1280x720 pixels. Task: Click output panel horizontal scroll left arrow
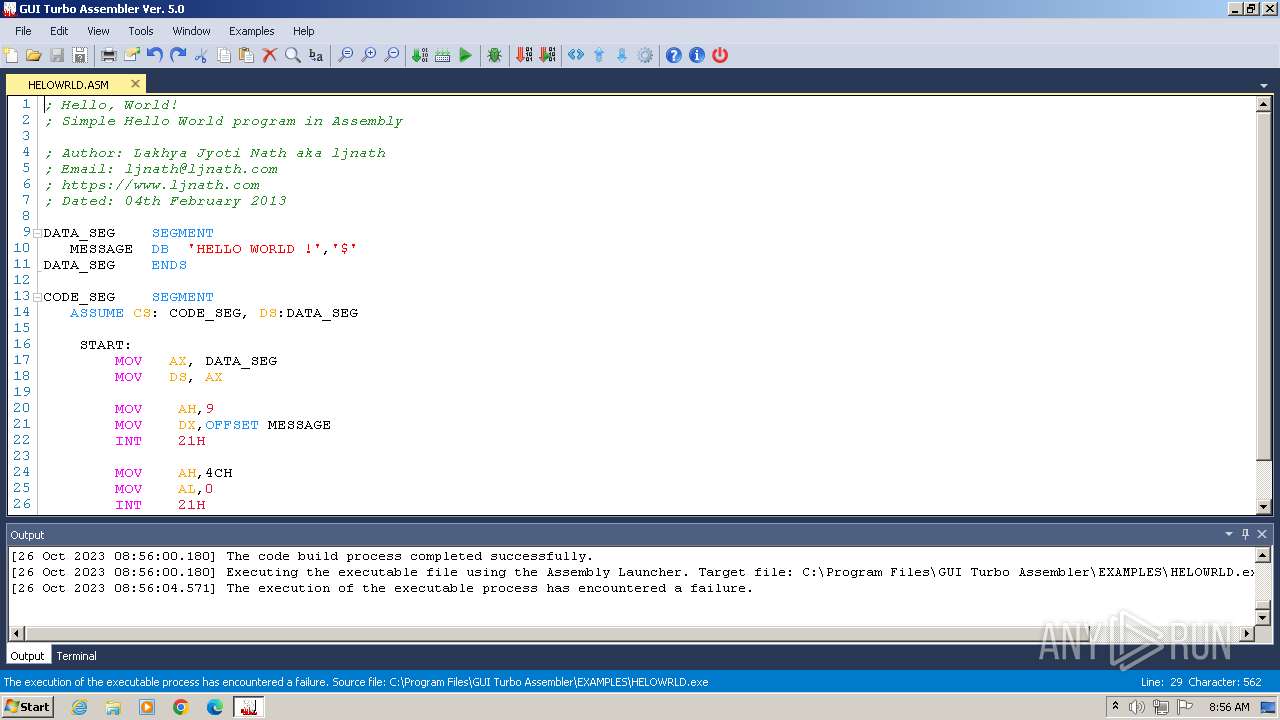[16, 633]
